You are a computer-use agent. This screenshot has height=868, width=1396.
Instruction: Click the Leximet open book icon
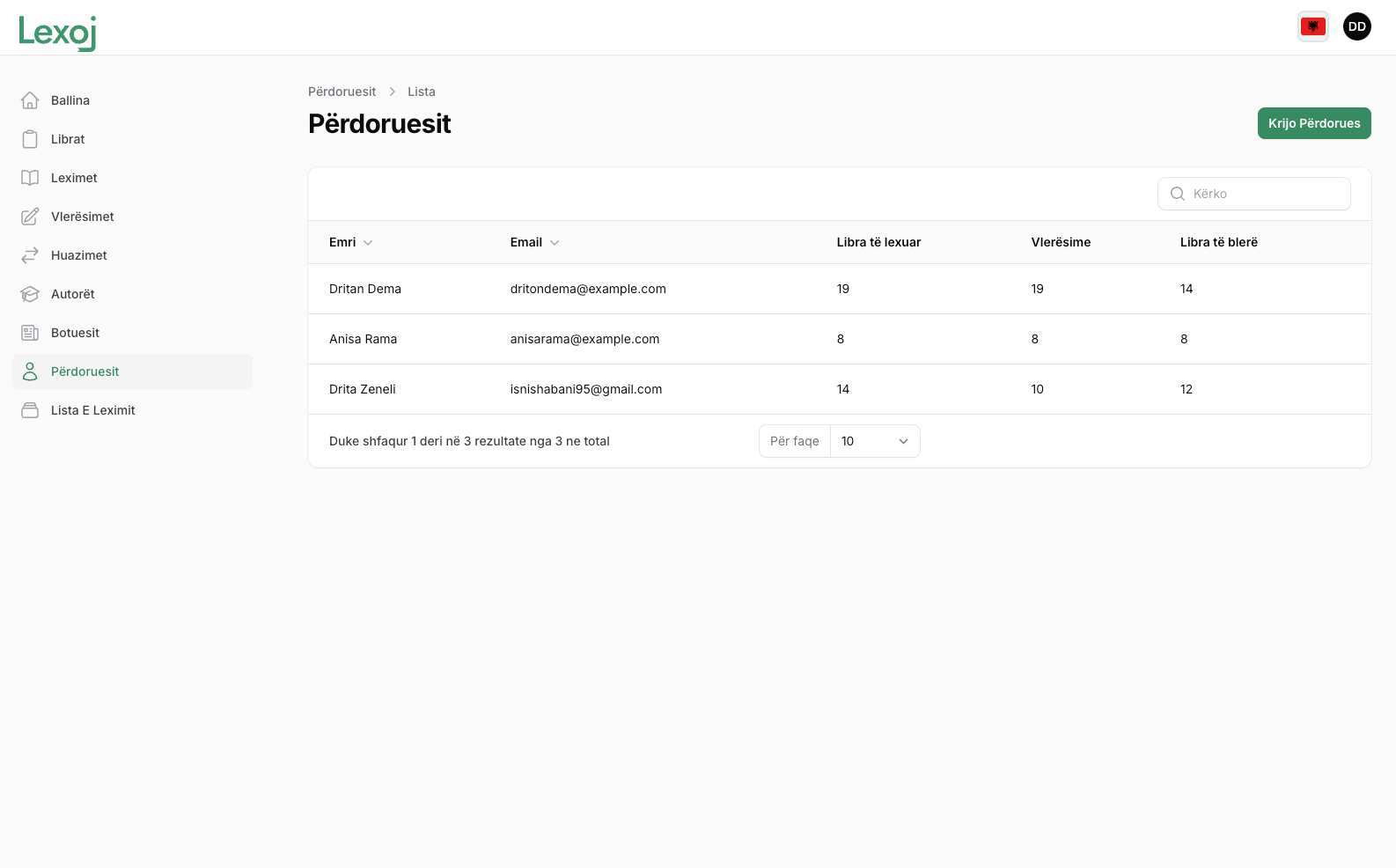tap(30, 178)
